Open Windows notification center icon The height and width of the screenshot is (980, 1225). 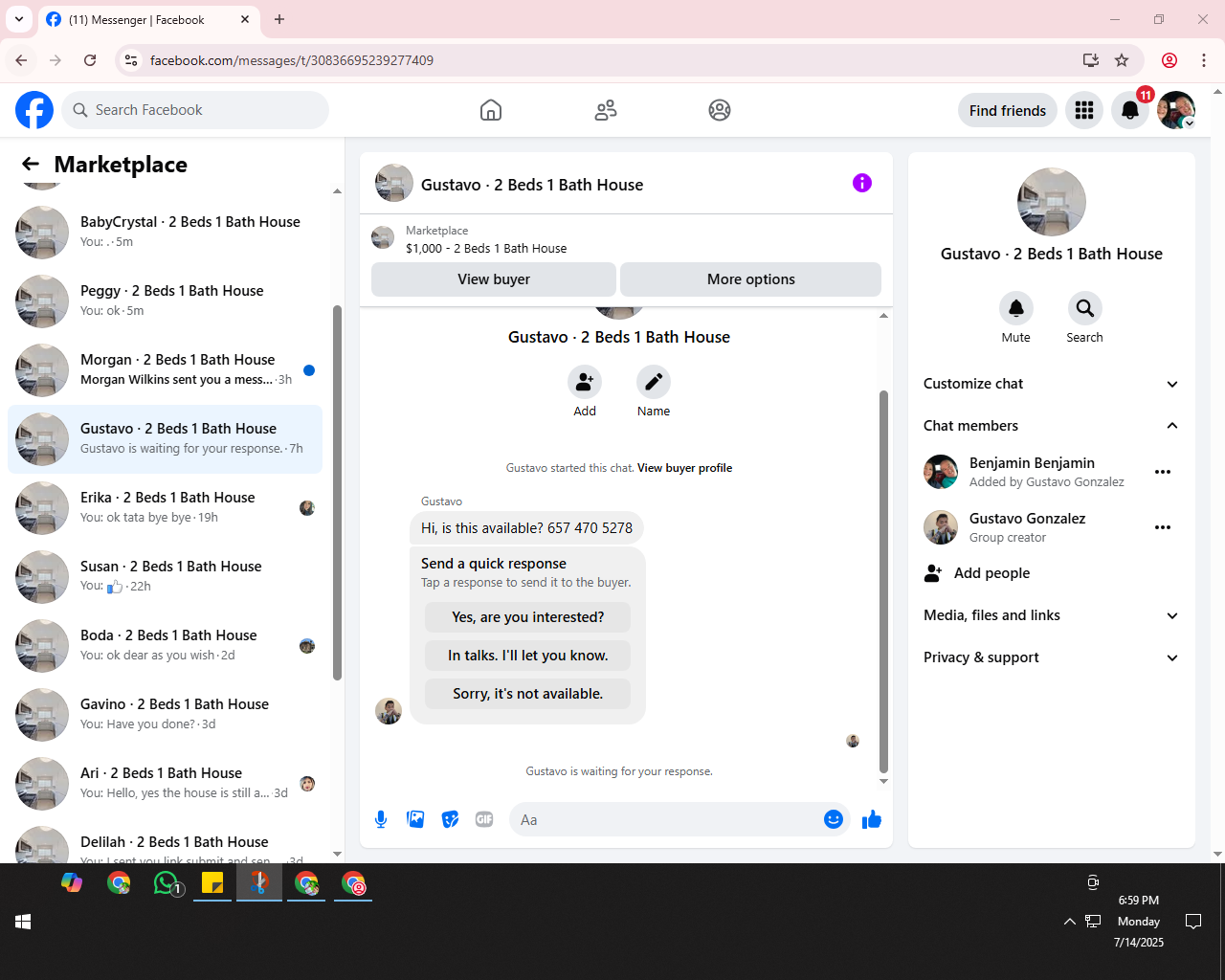1193,922
